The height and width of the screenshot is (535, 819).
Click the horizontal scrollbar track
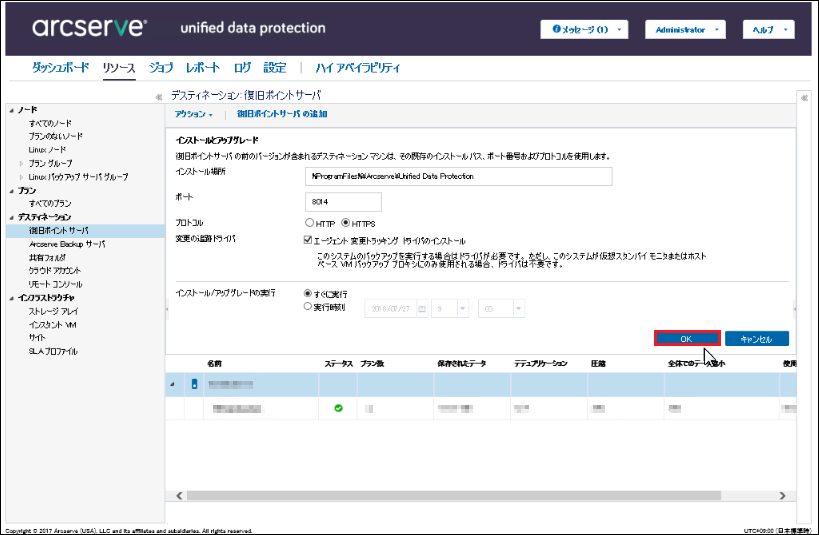[453, 495]
